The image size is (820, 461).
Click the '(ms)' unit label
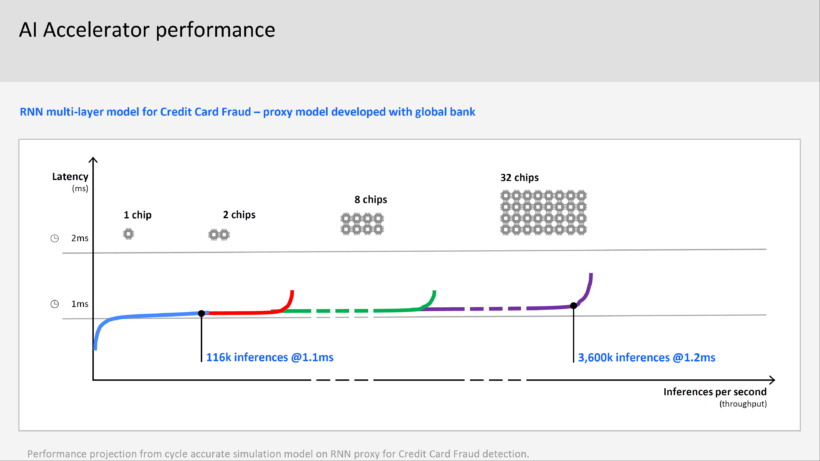coord(80,189)
